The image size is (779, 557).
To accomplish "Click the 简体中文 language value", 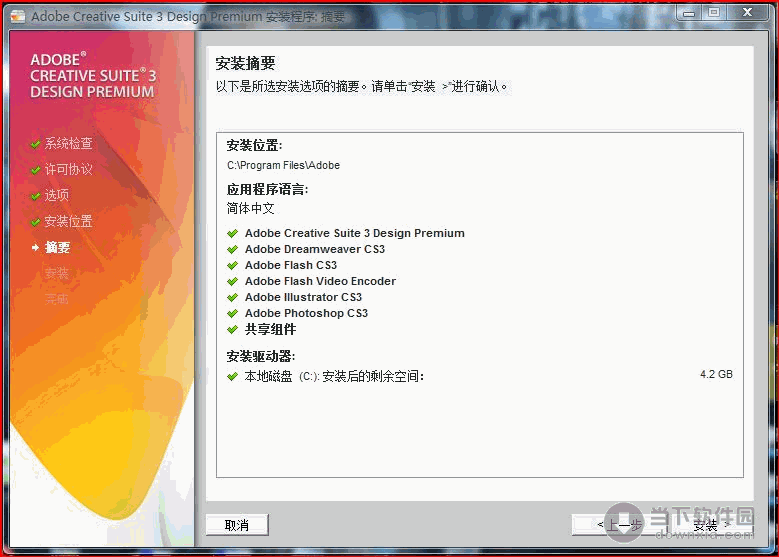I will pyautogui.click(x=250, y=208).
